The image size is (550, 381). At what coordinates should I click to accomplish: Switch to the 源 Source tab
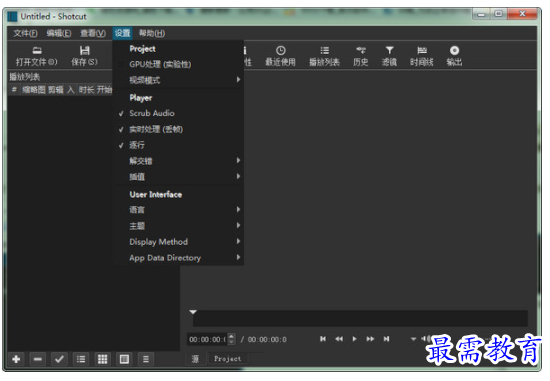pyautogui.click(x=195, y=359)
